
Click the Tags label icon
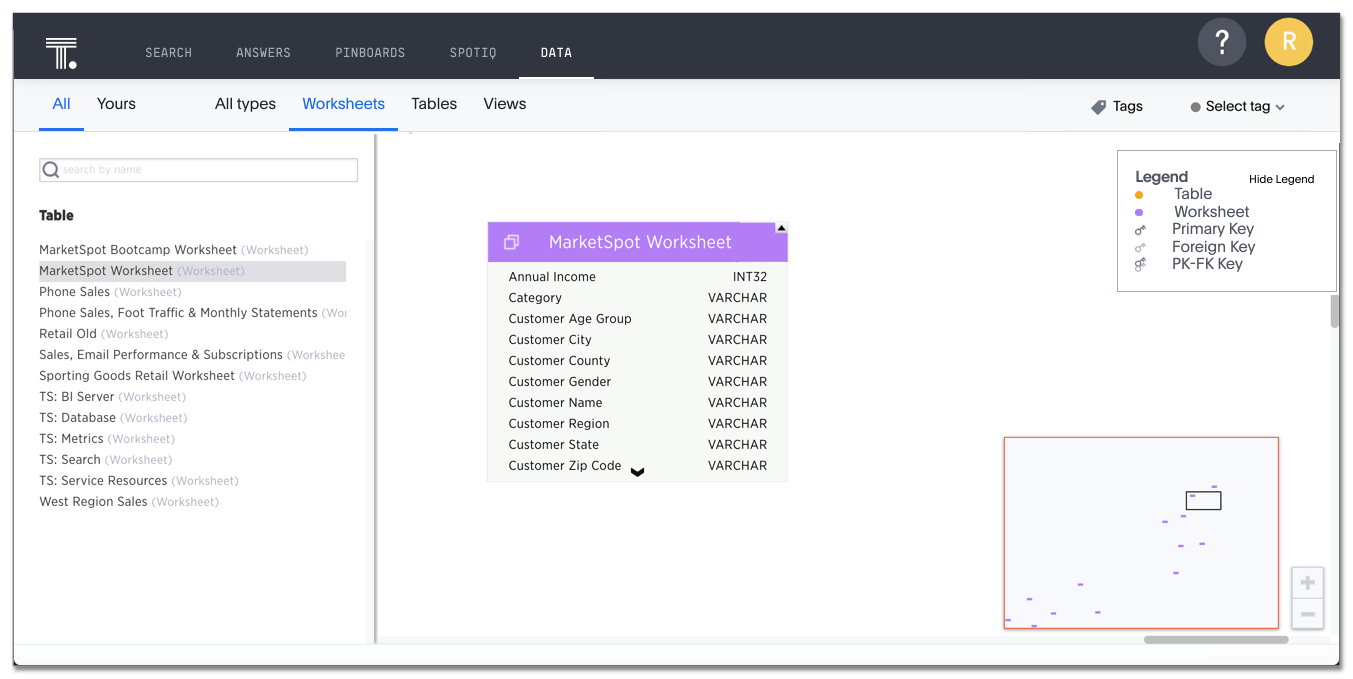click(1096, 106)
